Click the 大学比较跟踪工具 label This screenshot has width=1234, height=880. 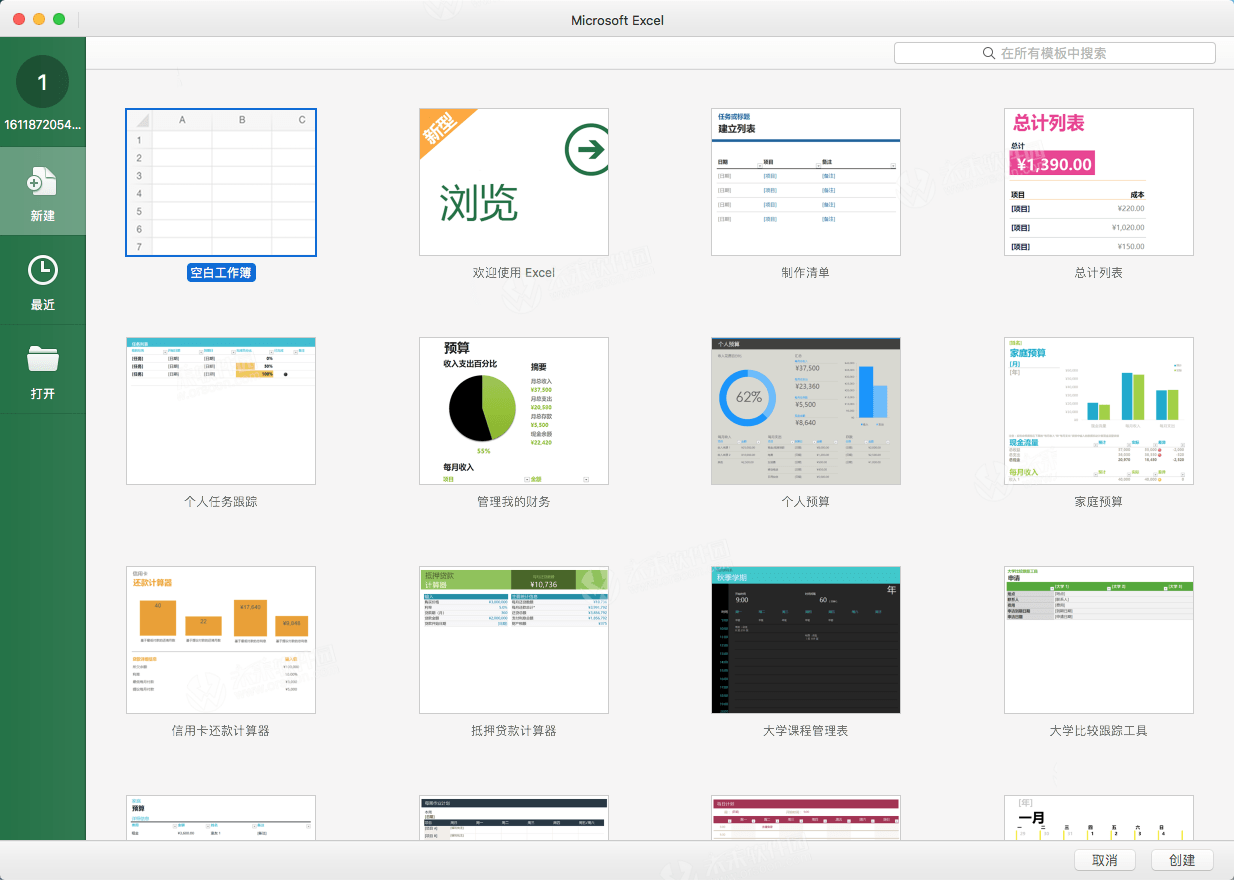click(1099, 730)
